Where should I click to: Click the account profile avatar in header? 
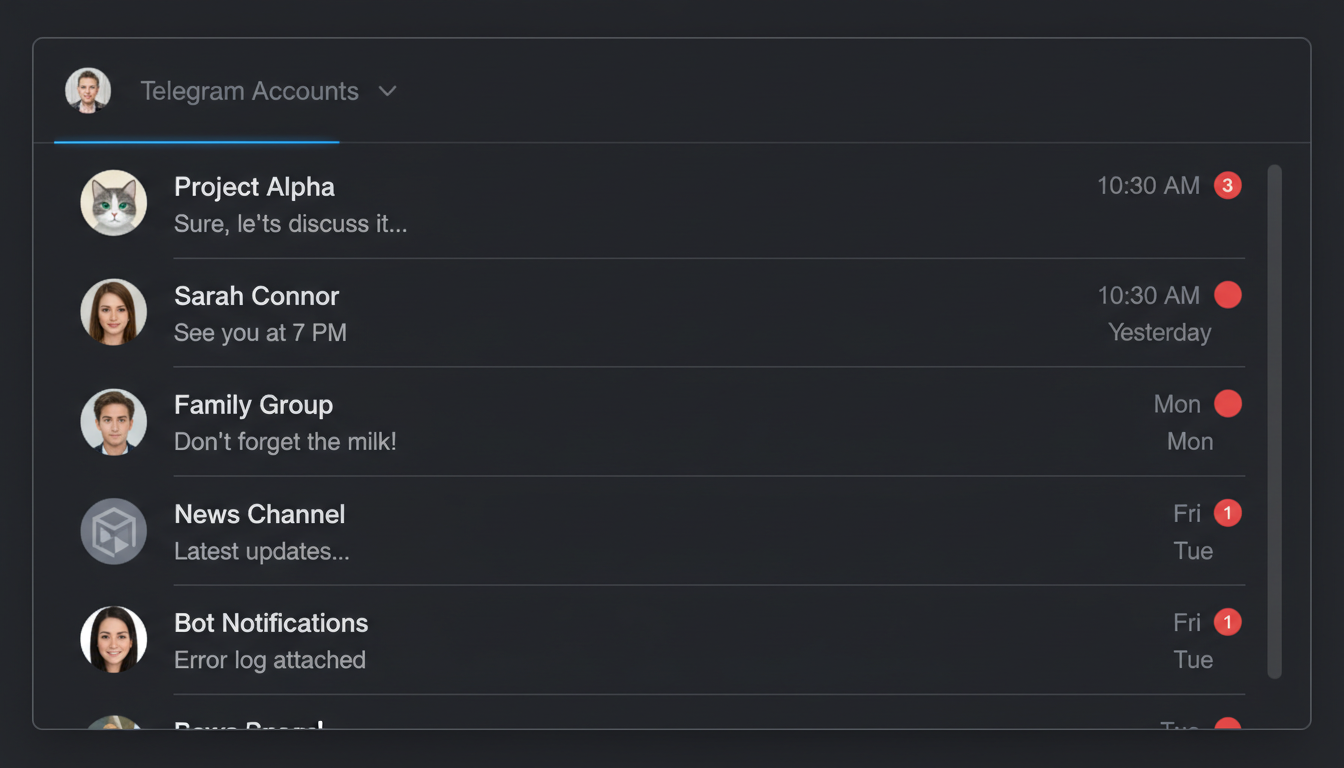click(88, 91)
